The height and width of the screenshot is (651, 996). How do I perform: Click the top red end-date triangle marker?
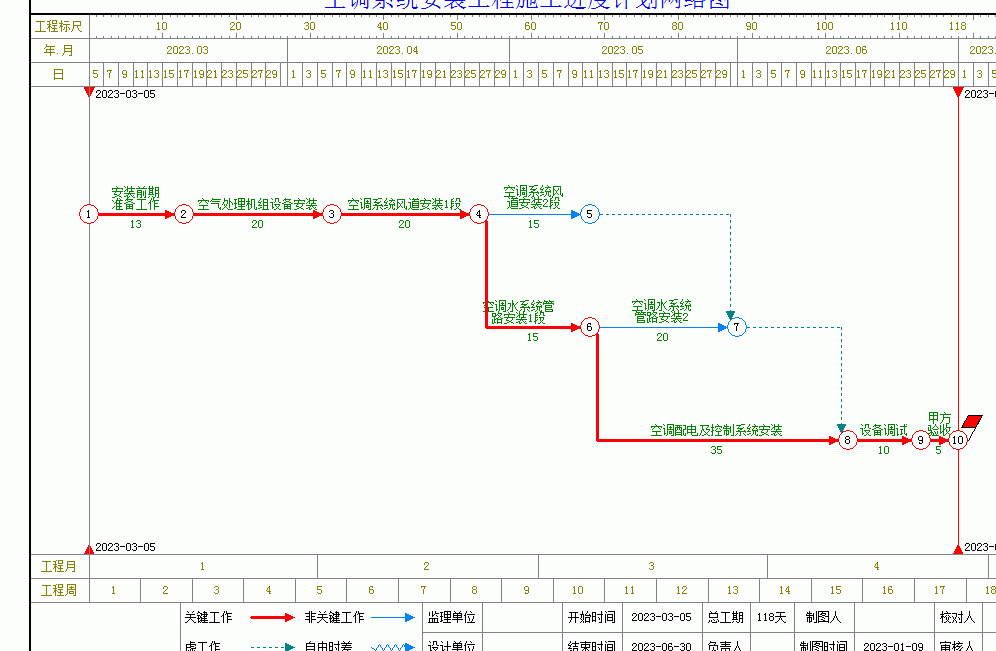click(x=958, y=93)
